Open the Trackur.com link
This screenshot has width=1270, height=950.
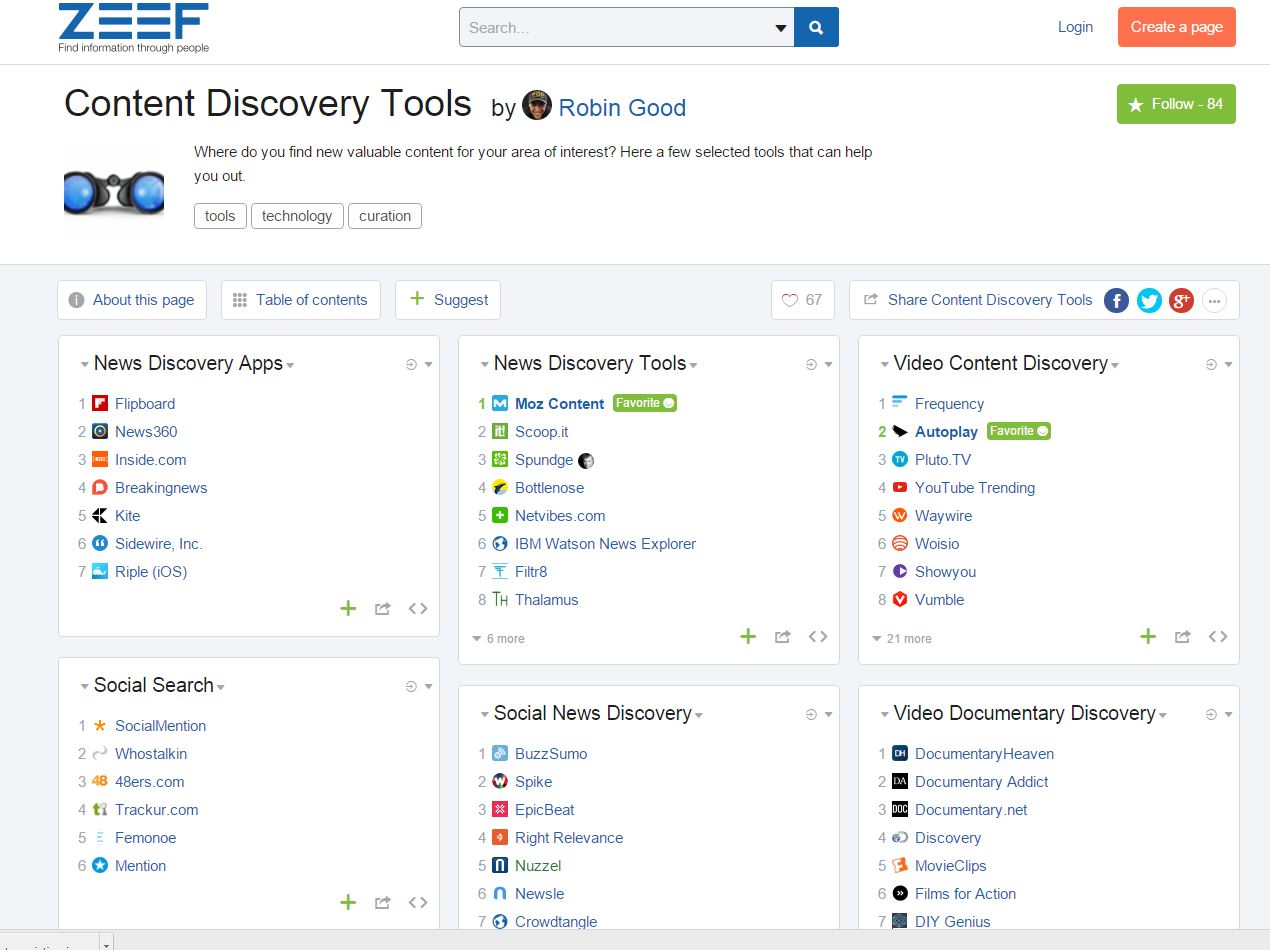(x=156, y=810)
